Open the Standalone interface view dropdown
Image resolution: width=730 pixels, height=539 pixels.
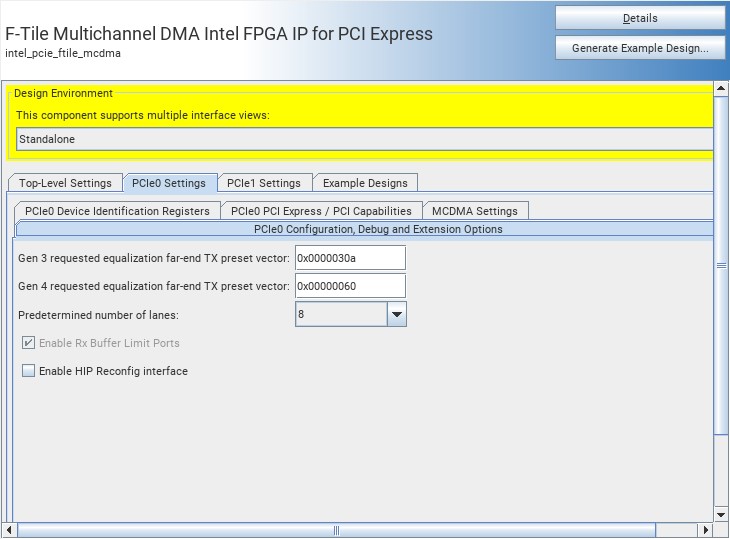pos(364,139)
